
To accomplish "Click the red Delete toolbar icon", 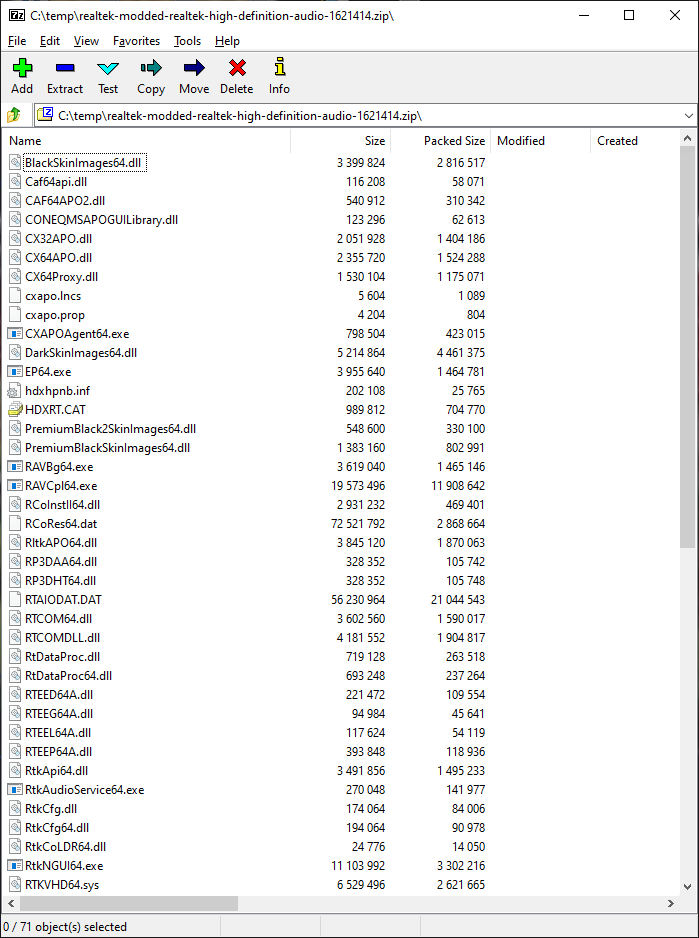I will pos(237,69).
